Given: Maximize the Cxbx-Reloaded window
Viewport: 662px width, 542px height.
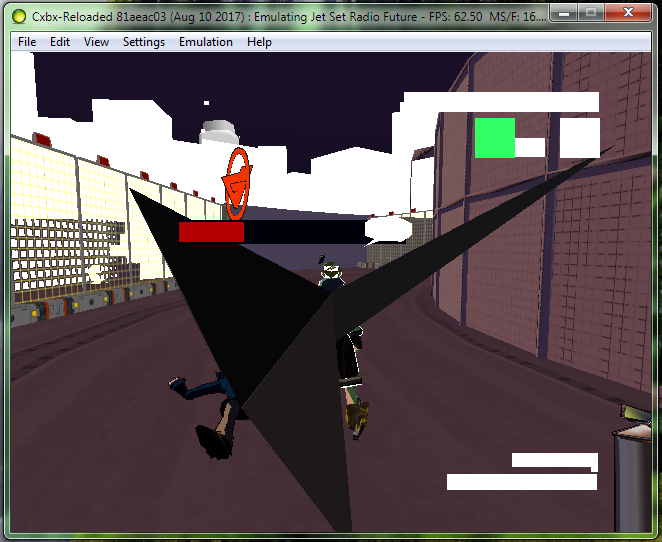Looking at the screenshot, I should [591, 13].
